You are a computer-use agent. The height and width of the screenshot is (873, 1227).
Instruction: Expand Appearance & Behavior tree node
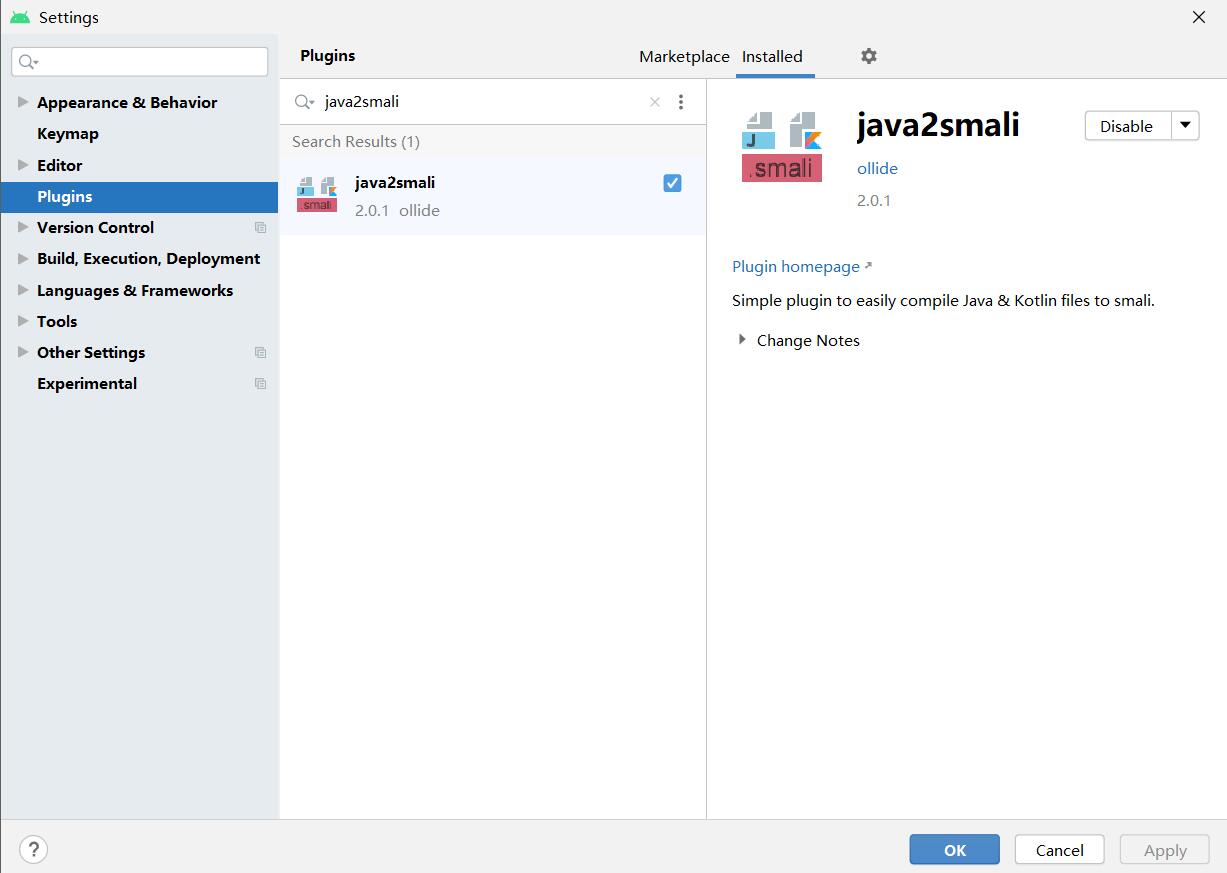23,102
